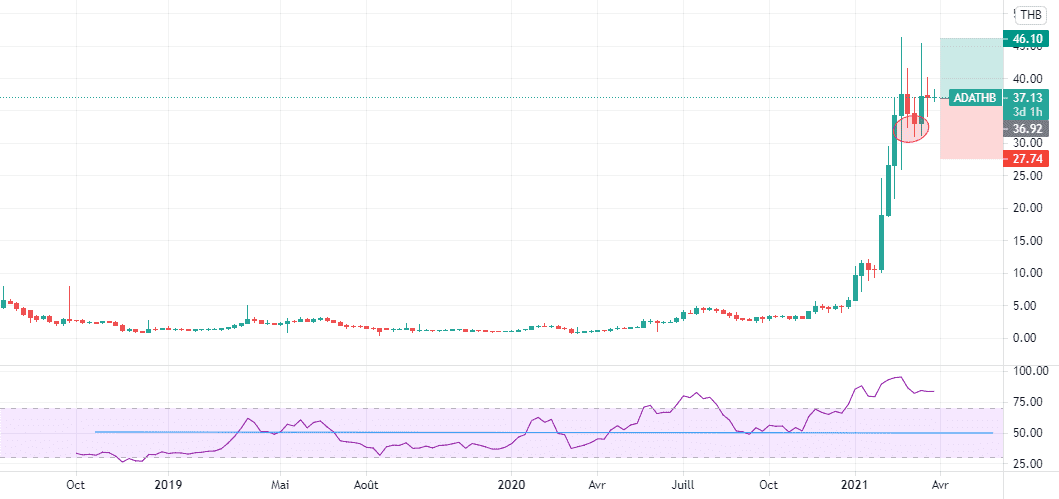Select the blue horizontal line in the RSI pane
Viewport: 1059px width, 499px height.
544,432
